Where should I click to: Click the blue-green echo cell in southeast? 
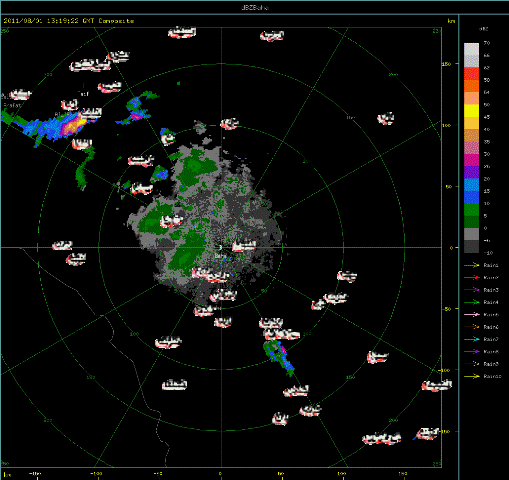(x=279, y=357)
